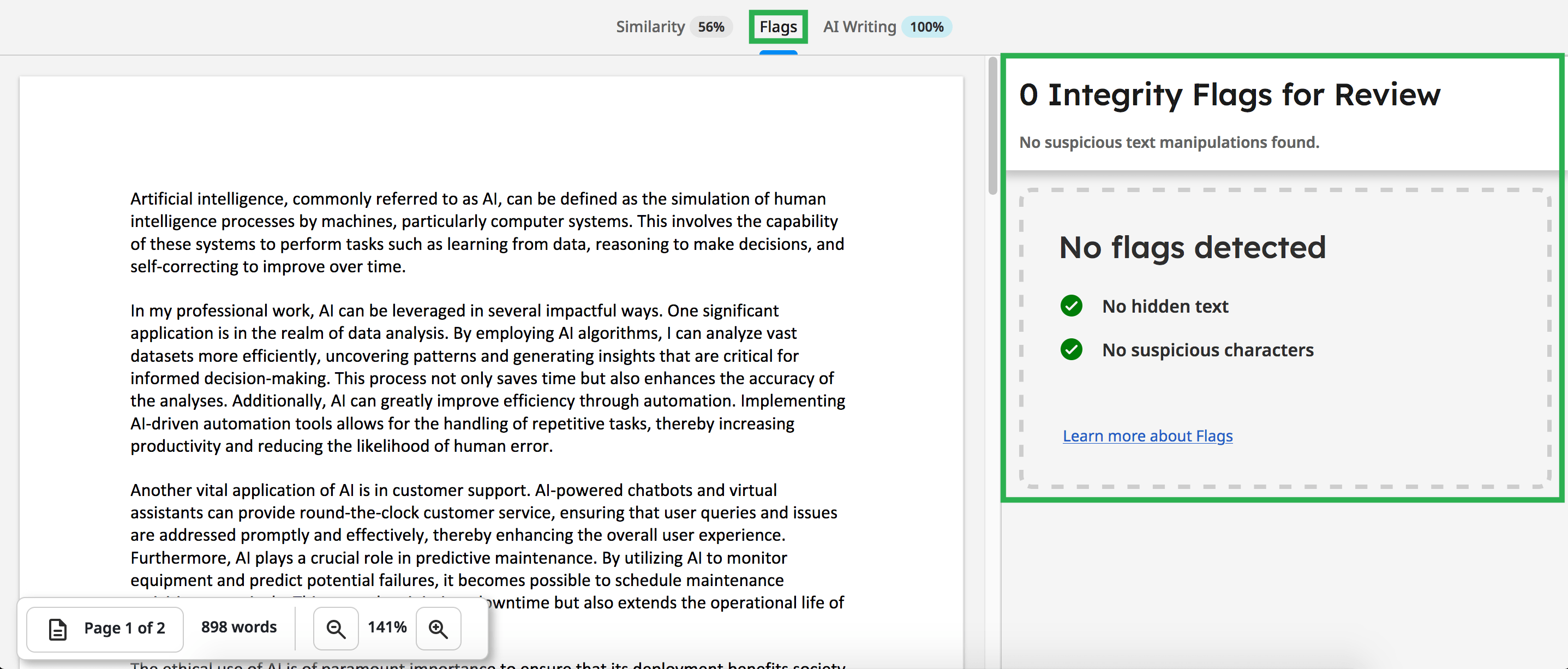Open Learn more about Flags link
This screenshot has width=1568, height=669.
point(1147,436)
